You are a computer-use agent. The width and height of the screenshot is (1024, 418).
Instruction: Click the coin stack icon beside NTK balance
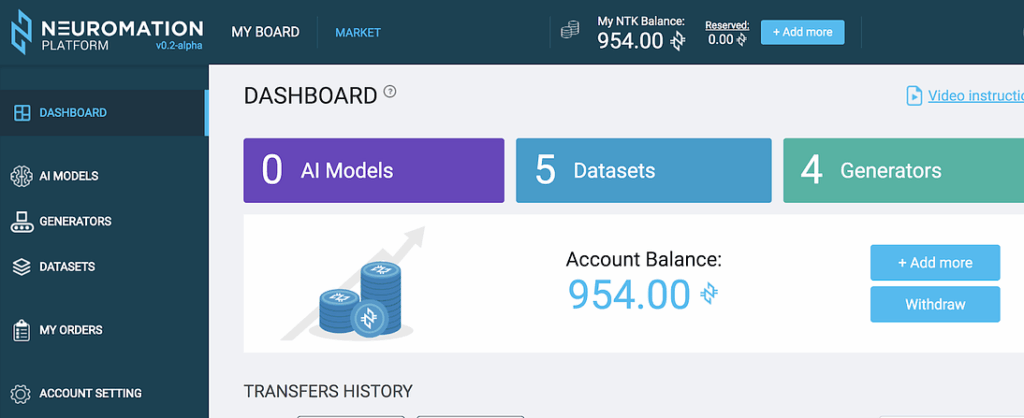pos(570,32)
